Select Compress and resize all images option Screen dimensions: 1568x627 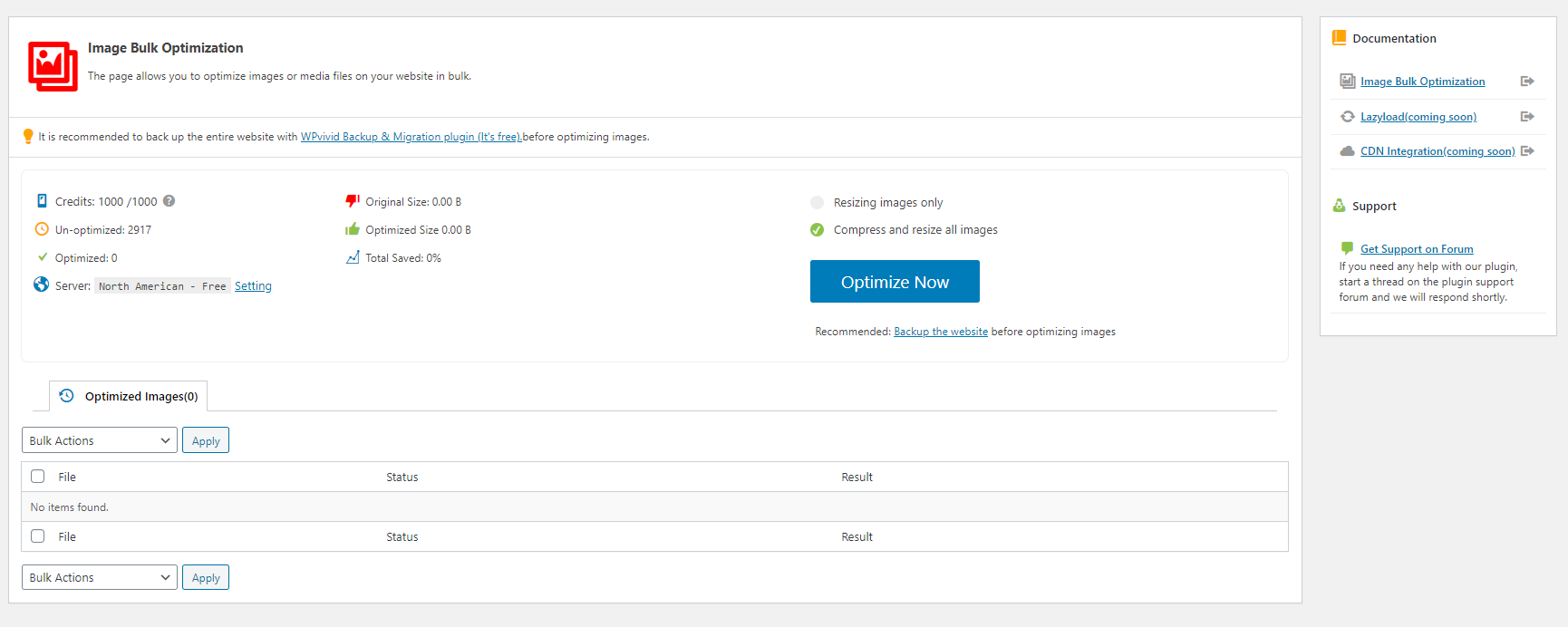(x=818, y=230)
